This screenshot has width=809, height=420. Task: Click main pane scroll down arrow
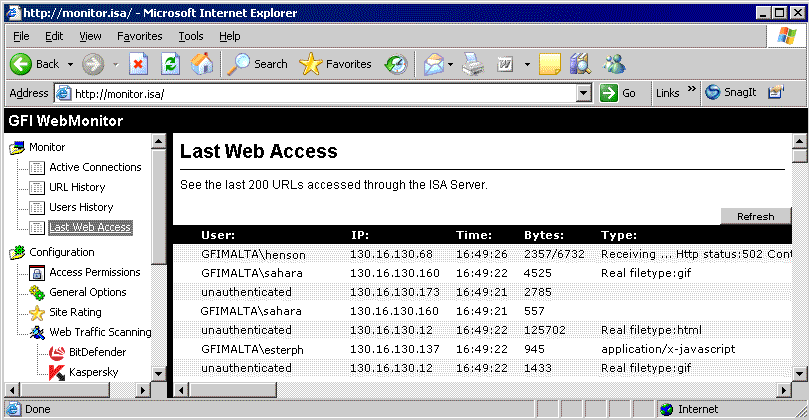(799, 373)
